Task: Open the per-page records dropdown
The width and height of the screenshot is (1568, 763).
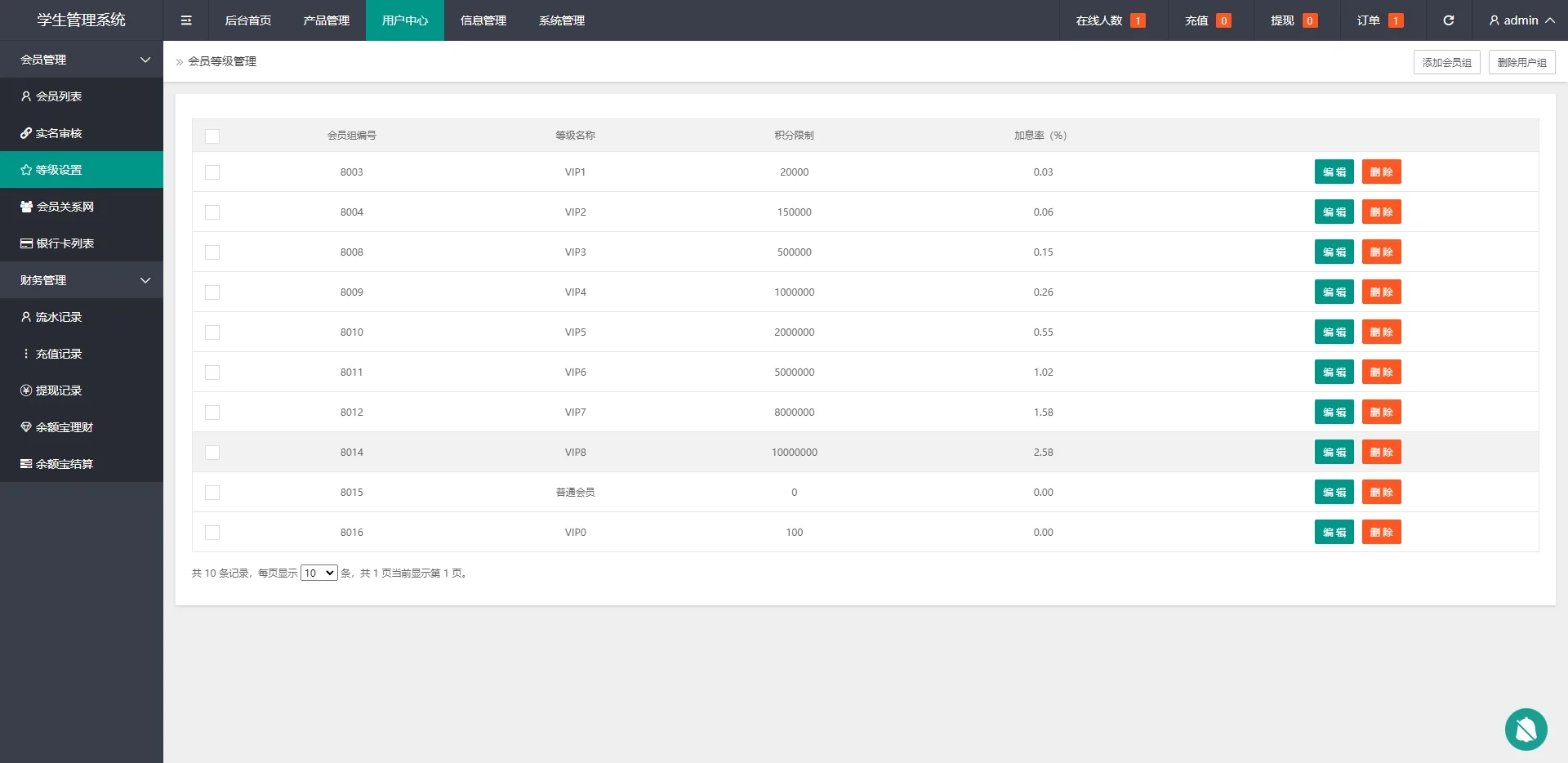Action: 318,573
